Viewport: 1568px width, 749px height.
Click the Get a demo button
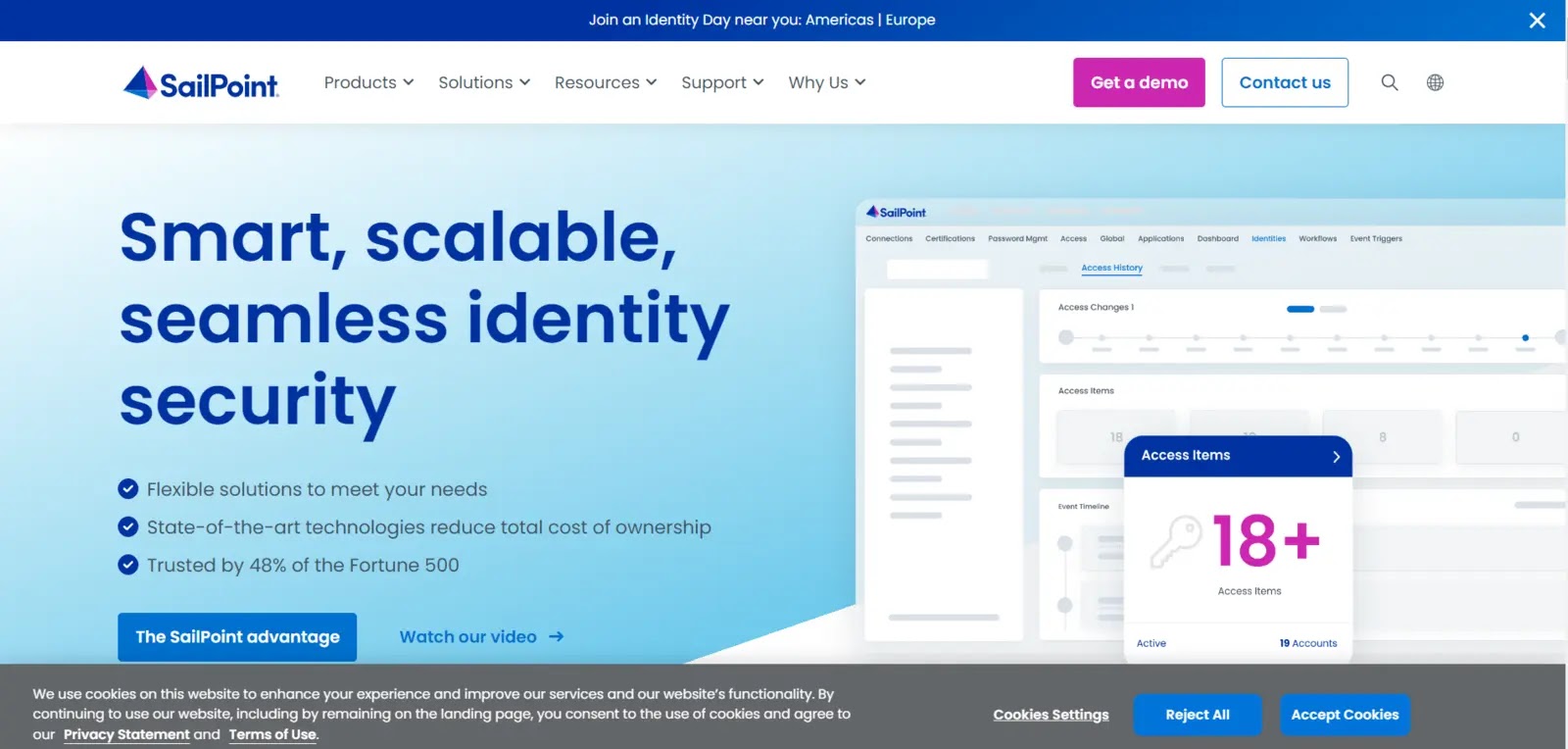click(x=1139, y=82)
